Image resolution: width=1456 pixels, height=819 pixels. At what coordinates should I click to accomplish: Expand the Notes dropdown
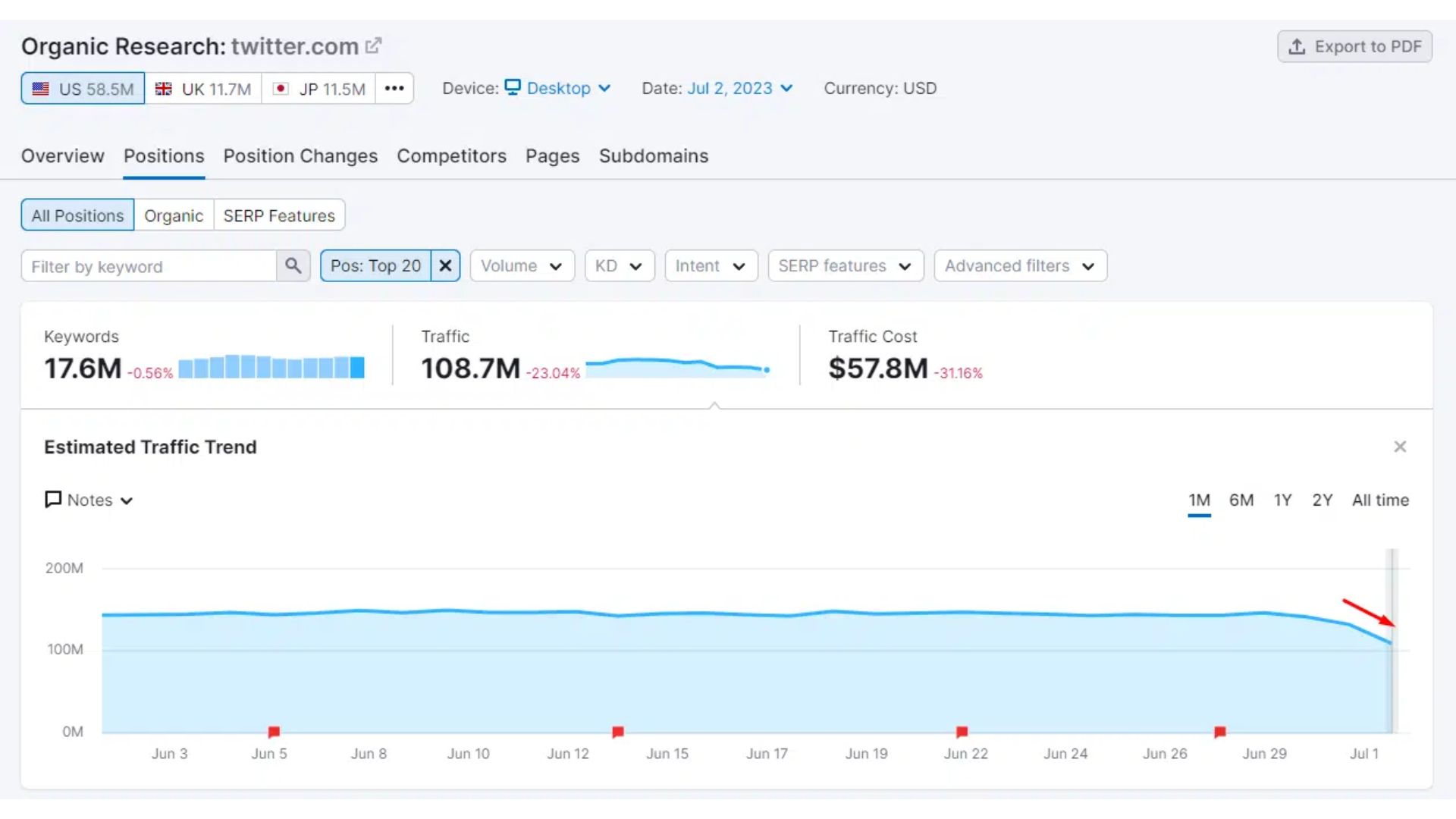point(89,500)
